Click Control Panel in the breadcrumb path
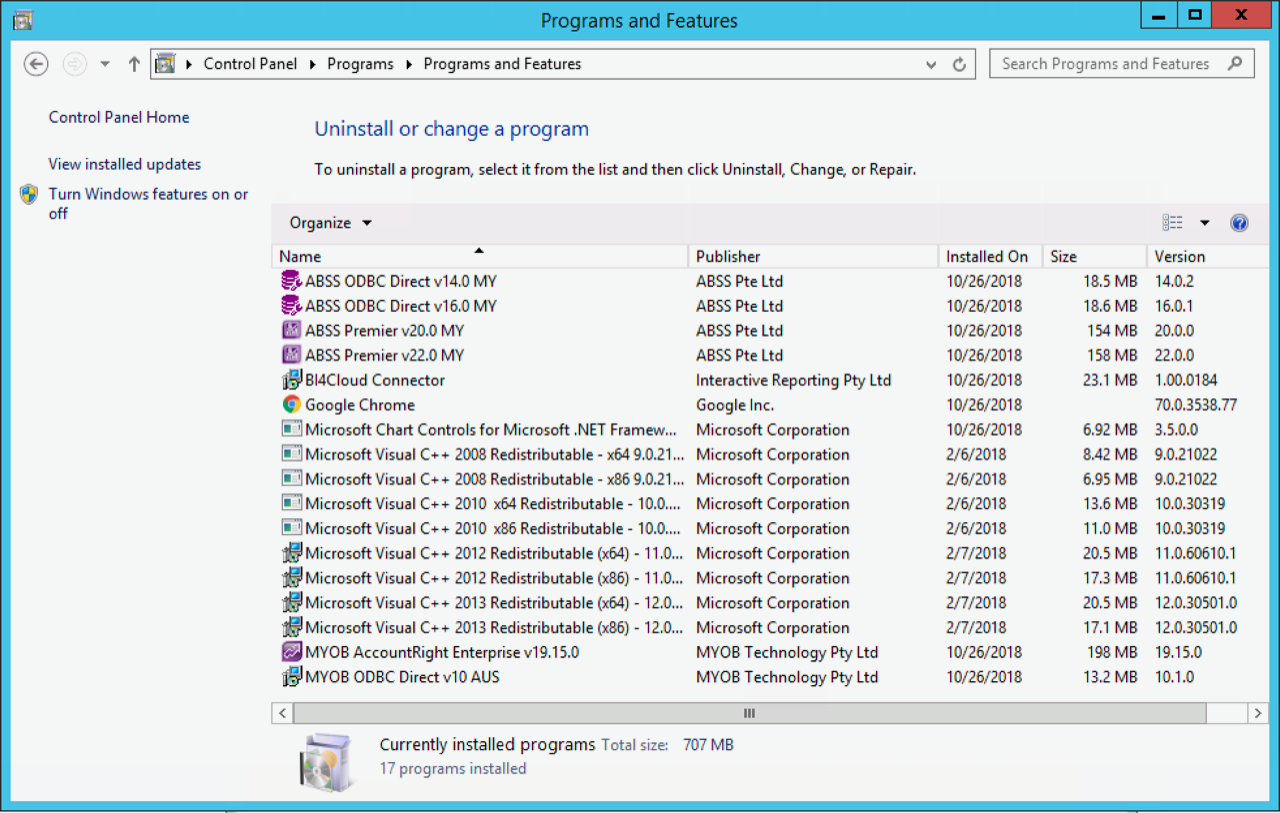This screenshot has height=813, width=1280. click(x=250, y=64)
